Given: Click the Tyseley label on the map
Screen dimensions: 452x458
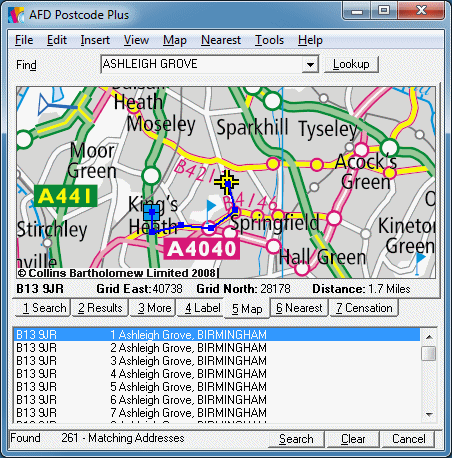Looking at the screenshot, I should tap(328, 129).
